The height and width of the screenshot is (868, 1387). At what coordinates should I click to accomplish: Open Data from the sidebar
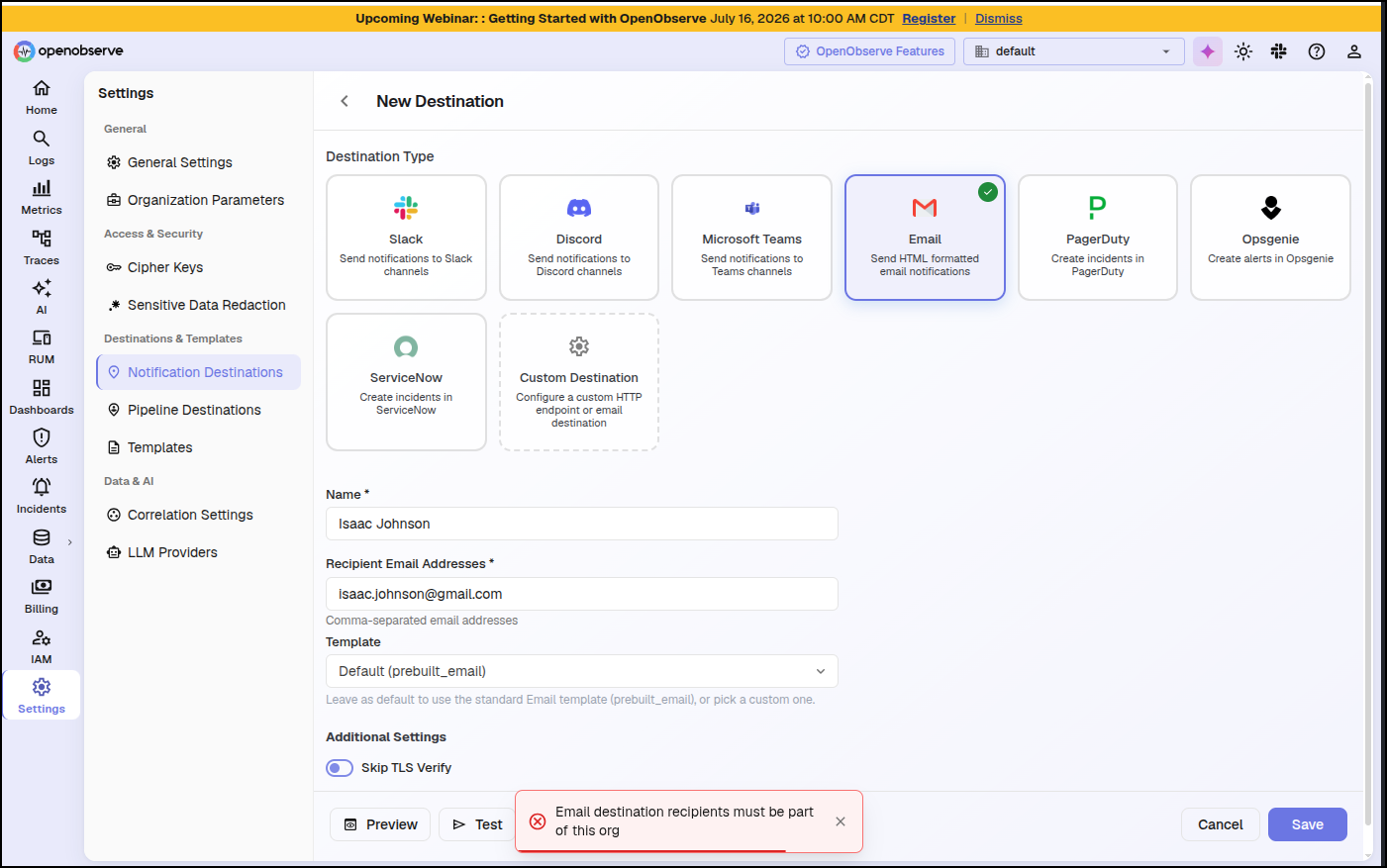[x=42, y=546]
